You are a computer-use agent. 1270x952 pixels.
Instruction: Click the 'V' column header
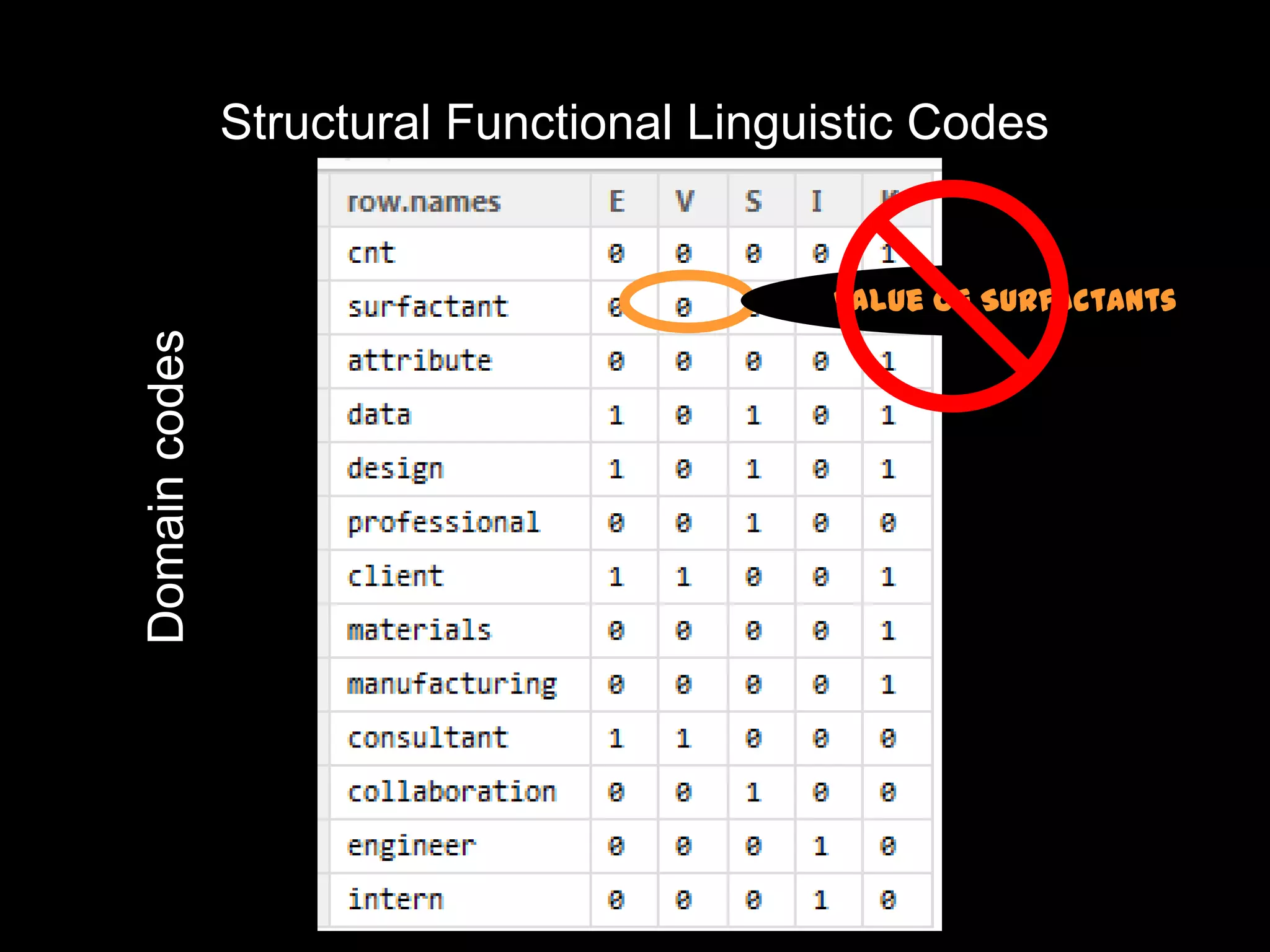684,201
